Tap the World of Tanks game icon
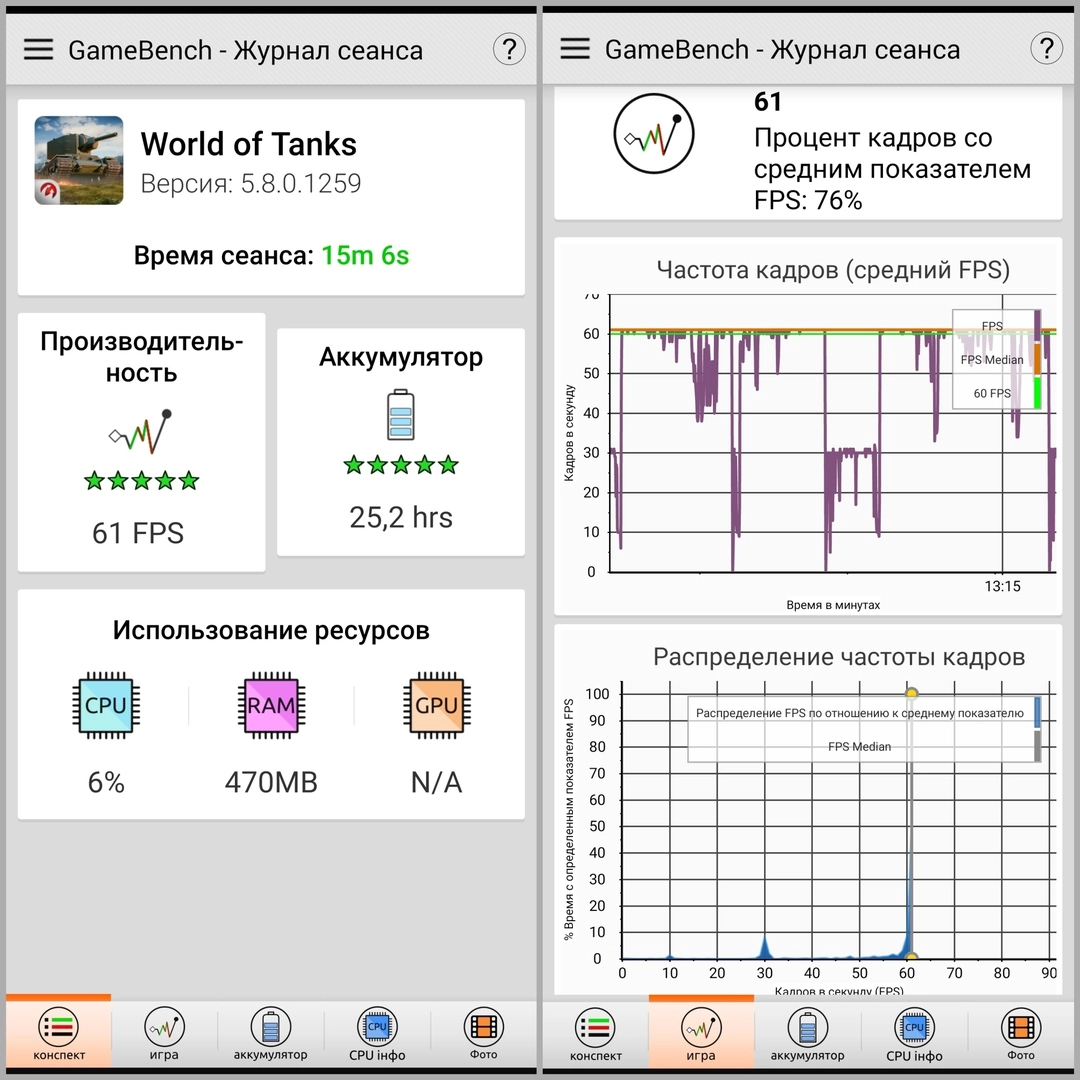1080x1080 pixels. point(79,160)
